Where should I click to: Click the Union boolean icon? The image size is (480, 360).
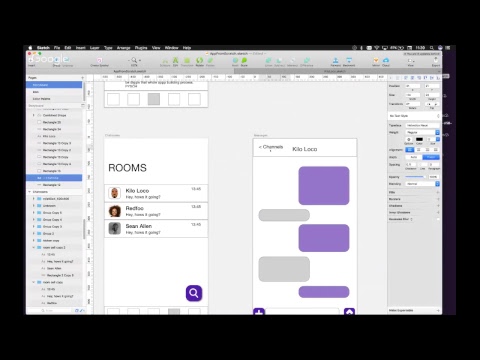point(268,60)
